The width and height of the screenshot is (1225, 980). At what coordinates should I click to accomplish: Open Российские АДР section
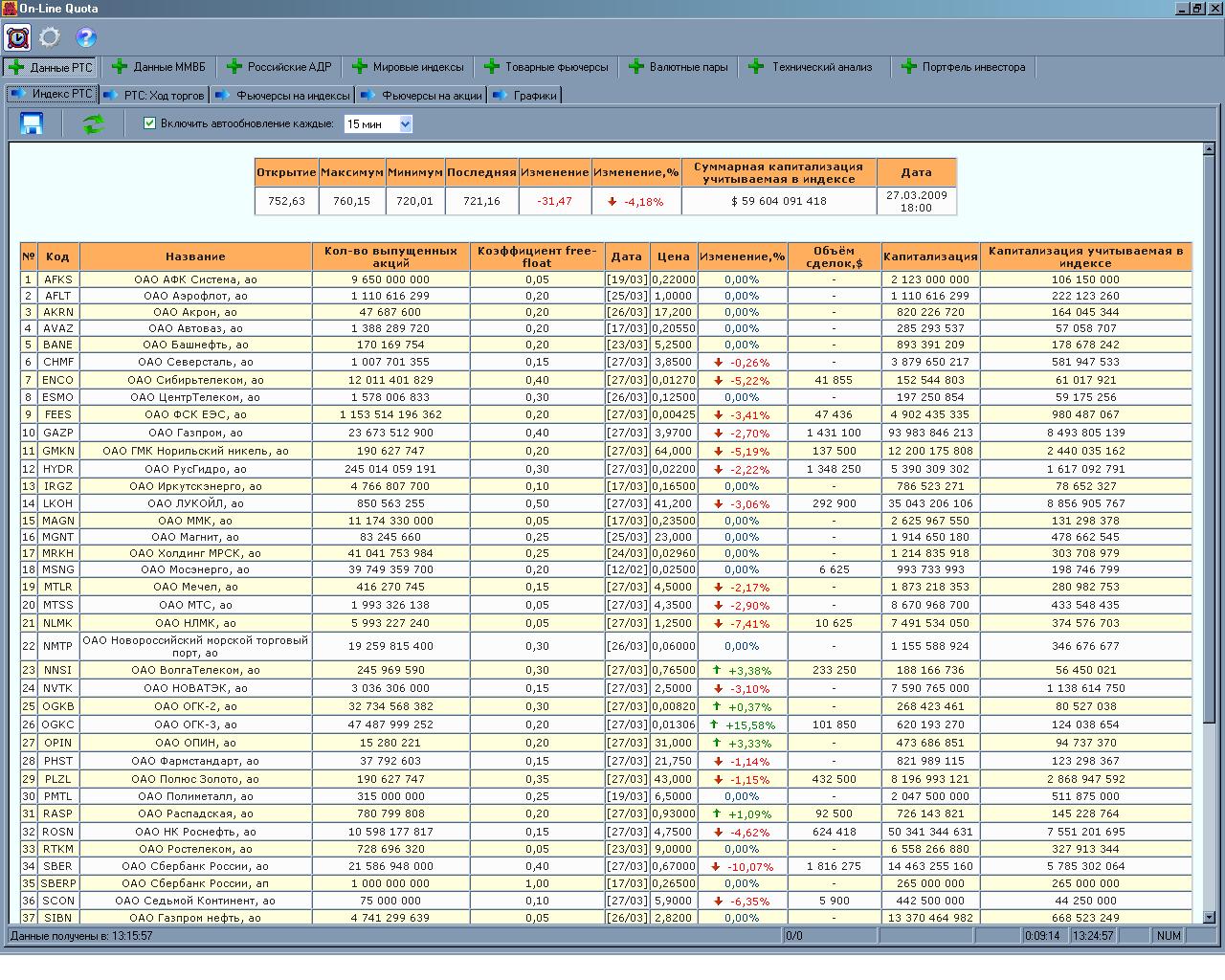click(278, 67)
